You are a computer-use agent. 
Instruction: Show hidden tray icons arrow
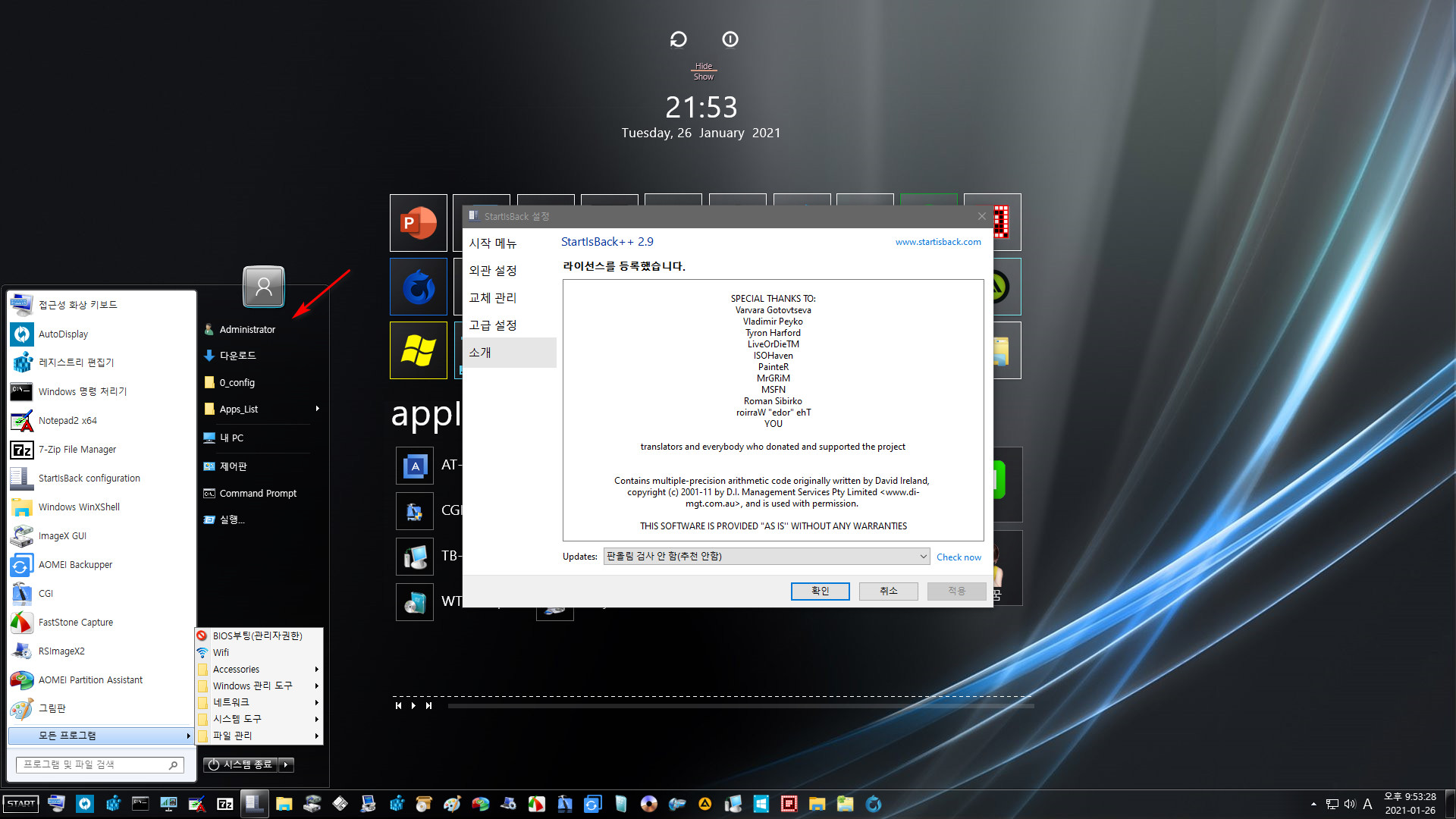tap(1313, 804)
